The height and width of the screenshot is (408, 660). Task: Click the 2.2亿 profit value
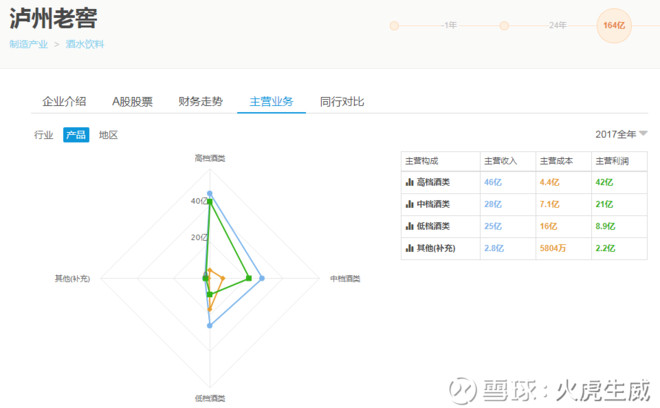click(605, 248)
